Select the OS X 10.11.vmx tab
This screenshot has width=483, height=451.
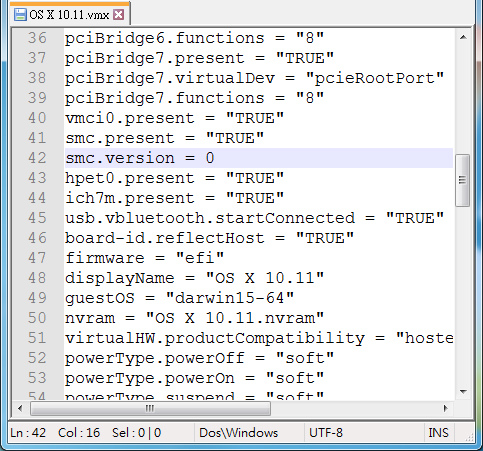pos(69,14)
